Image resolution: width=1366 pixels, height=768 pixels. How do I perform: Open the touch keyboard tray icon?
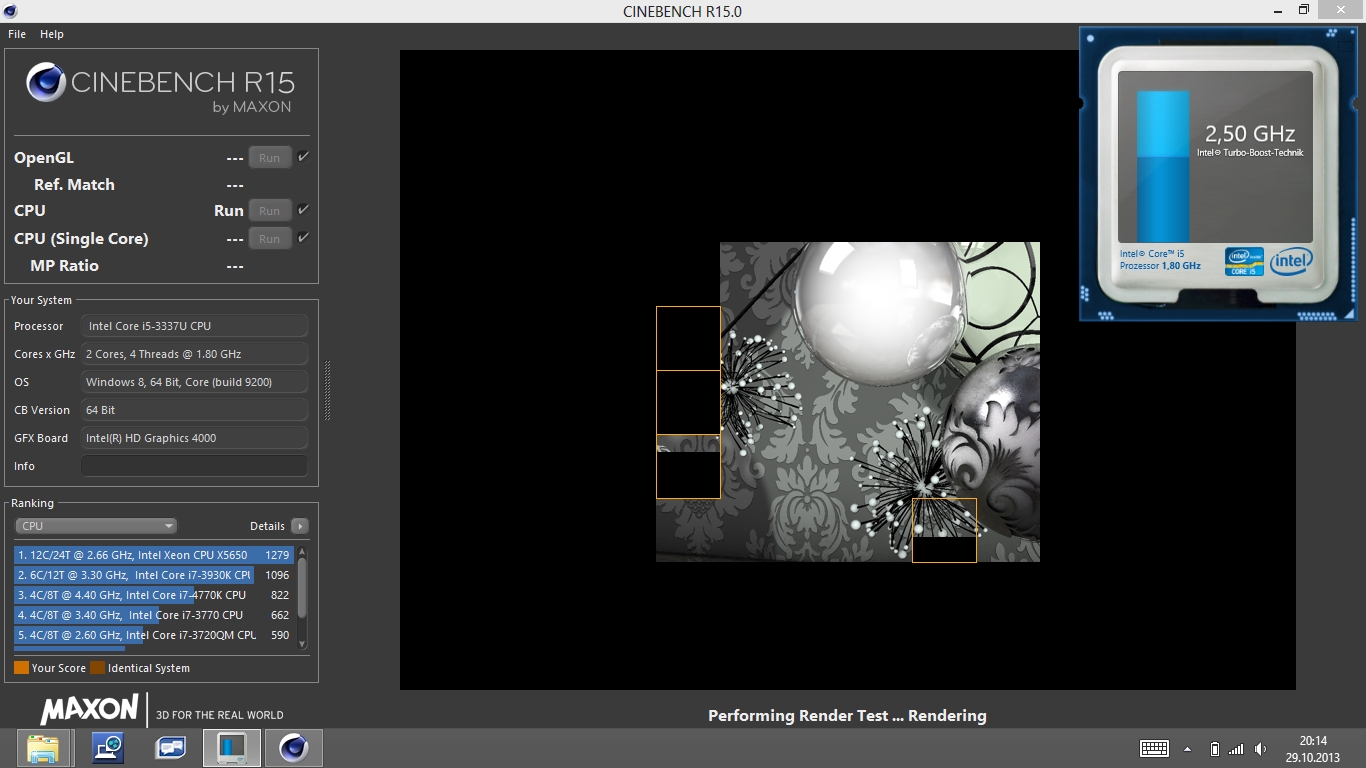coord(1154,749)
